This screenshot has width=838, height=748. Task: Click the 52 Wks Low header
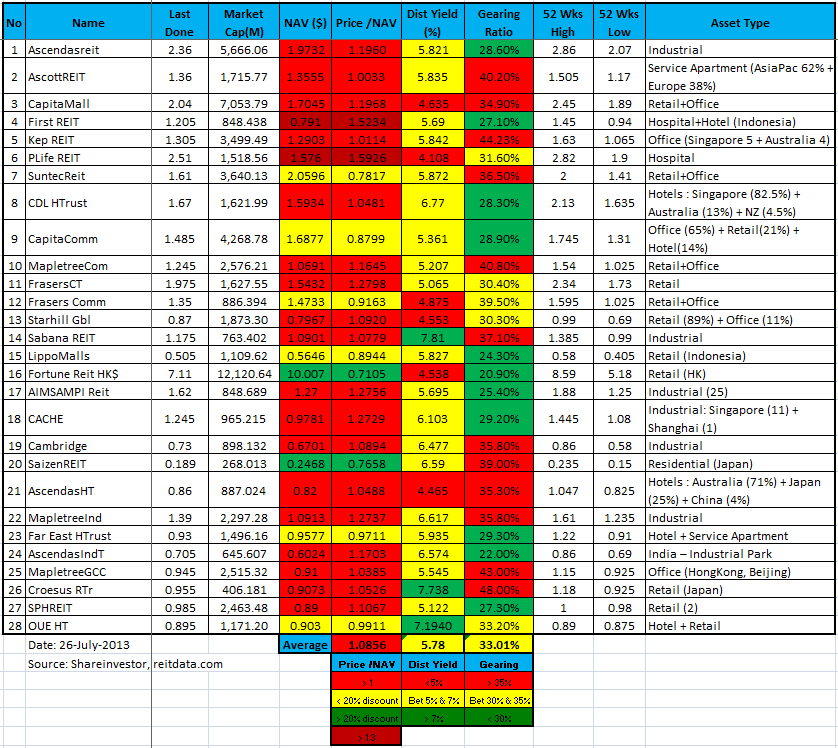click(619, 23)
